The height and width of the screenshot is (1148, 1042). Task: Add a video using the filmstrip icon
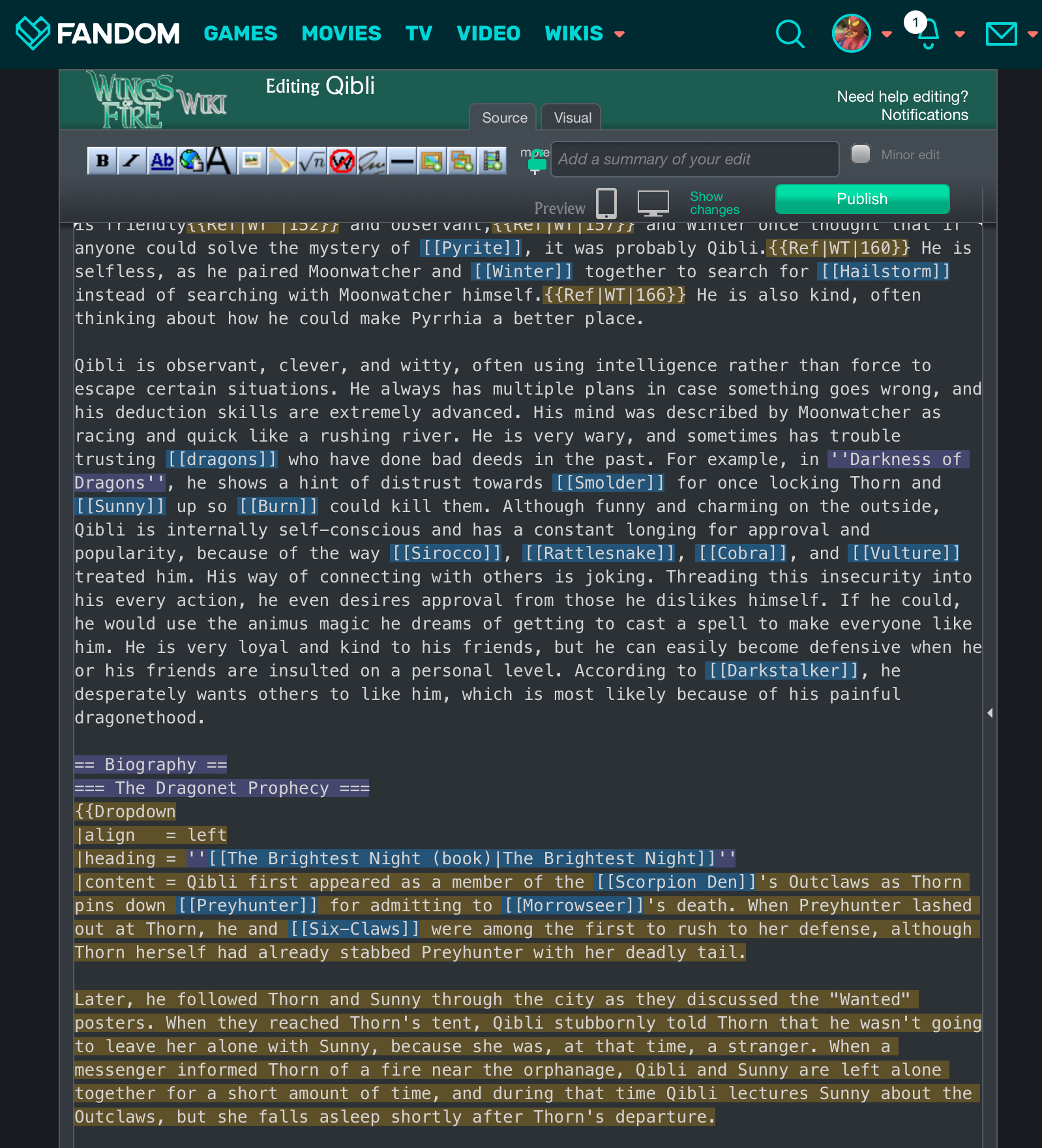coord(492,160)
